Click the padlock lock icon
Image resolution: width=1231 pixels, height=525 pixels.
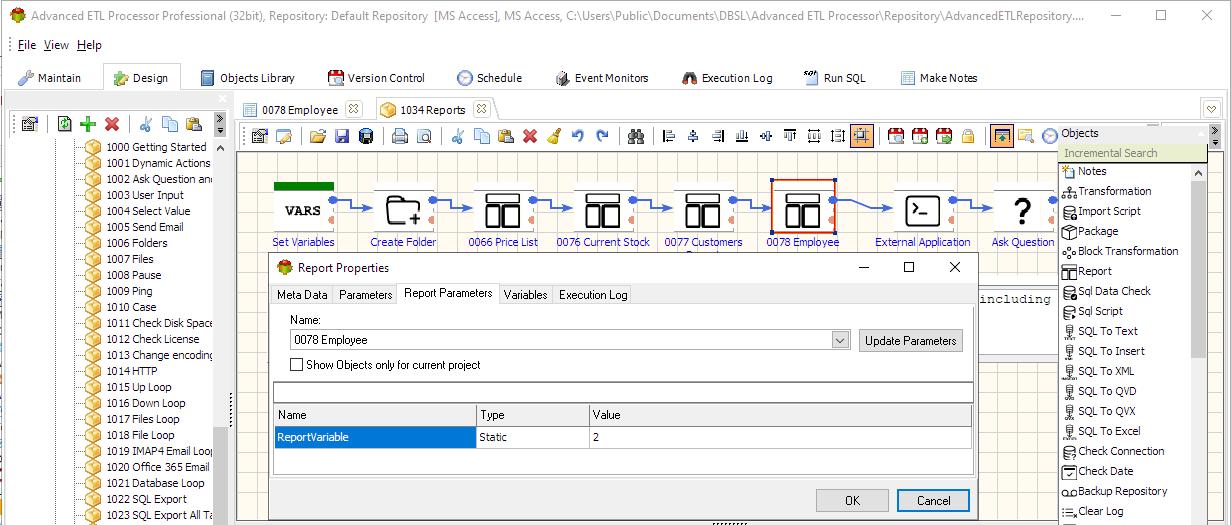pyautogui.click(x=967, y=137)
